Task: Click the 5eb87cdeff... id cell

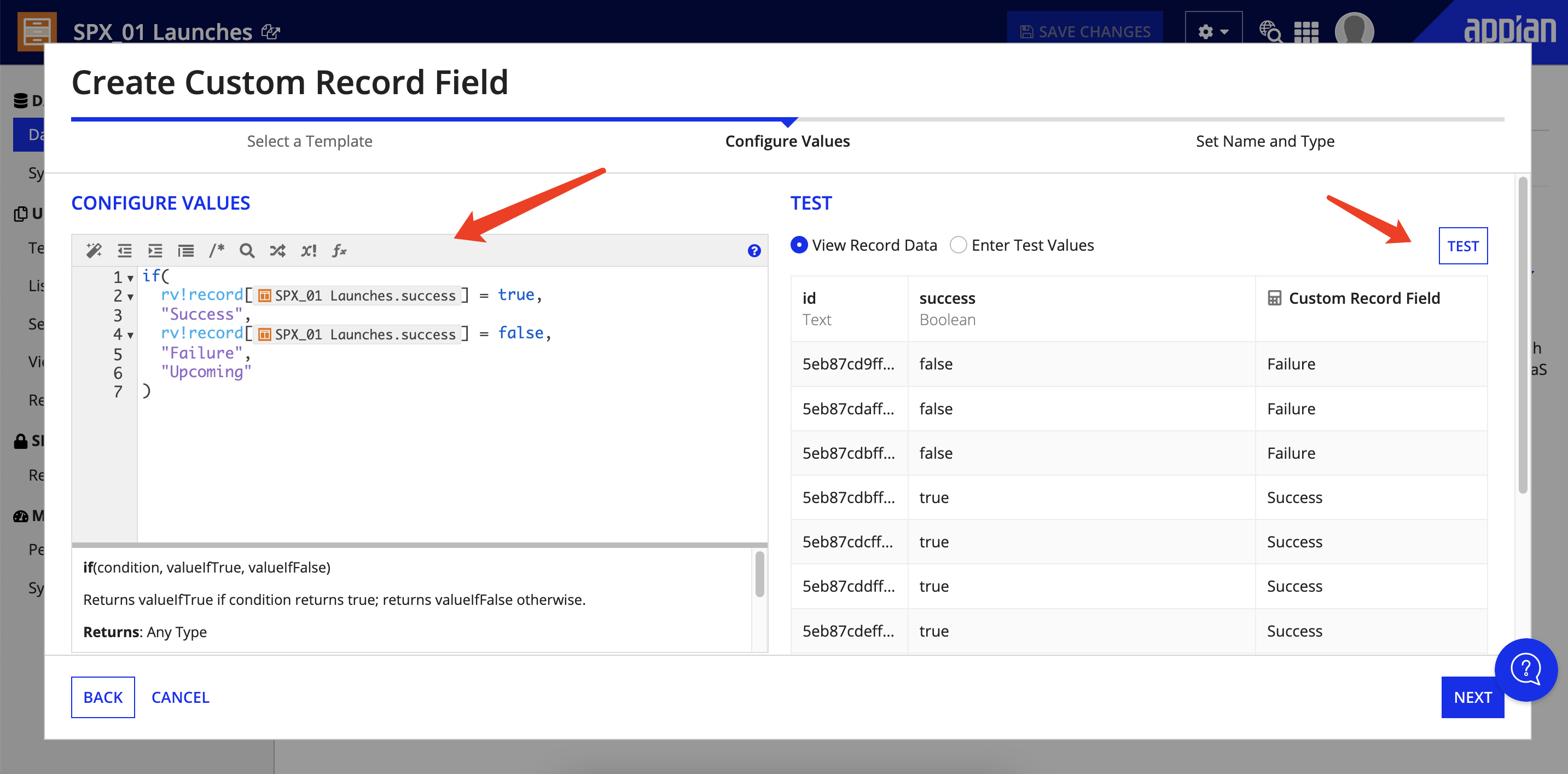Action: pyautogui.click(x=849, y=631)
